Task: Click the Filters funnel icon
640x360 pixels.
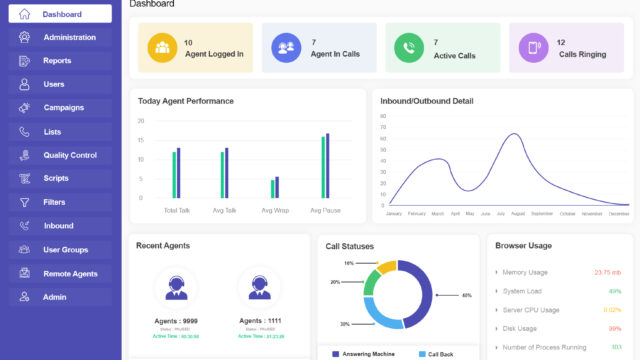Action: (24, 202)
